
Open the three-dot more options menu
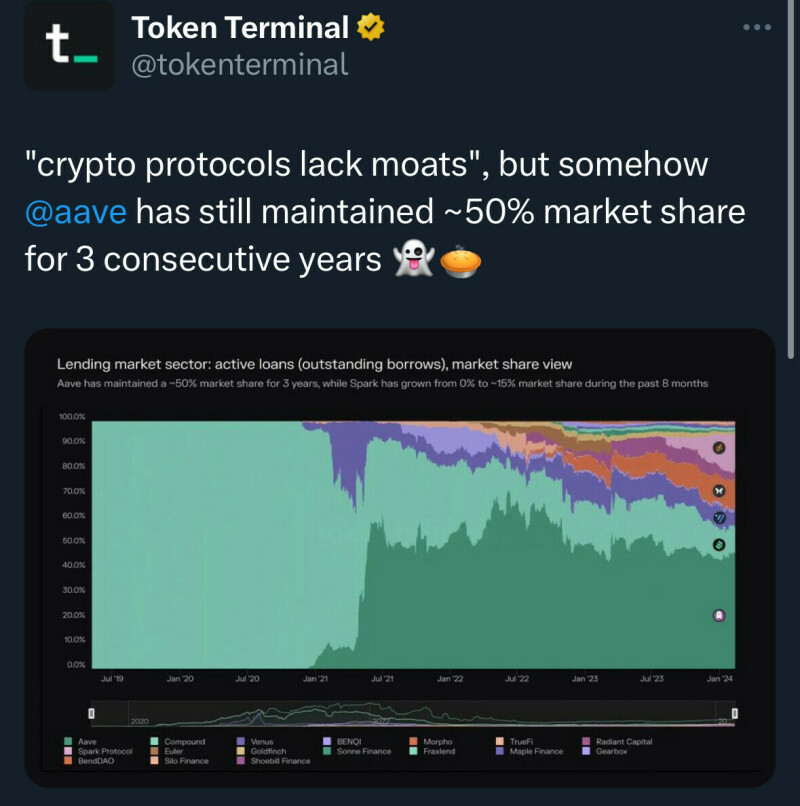[757, 27]
